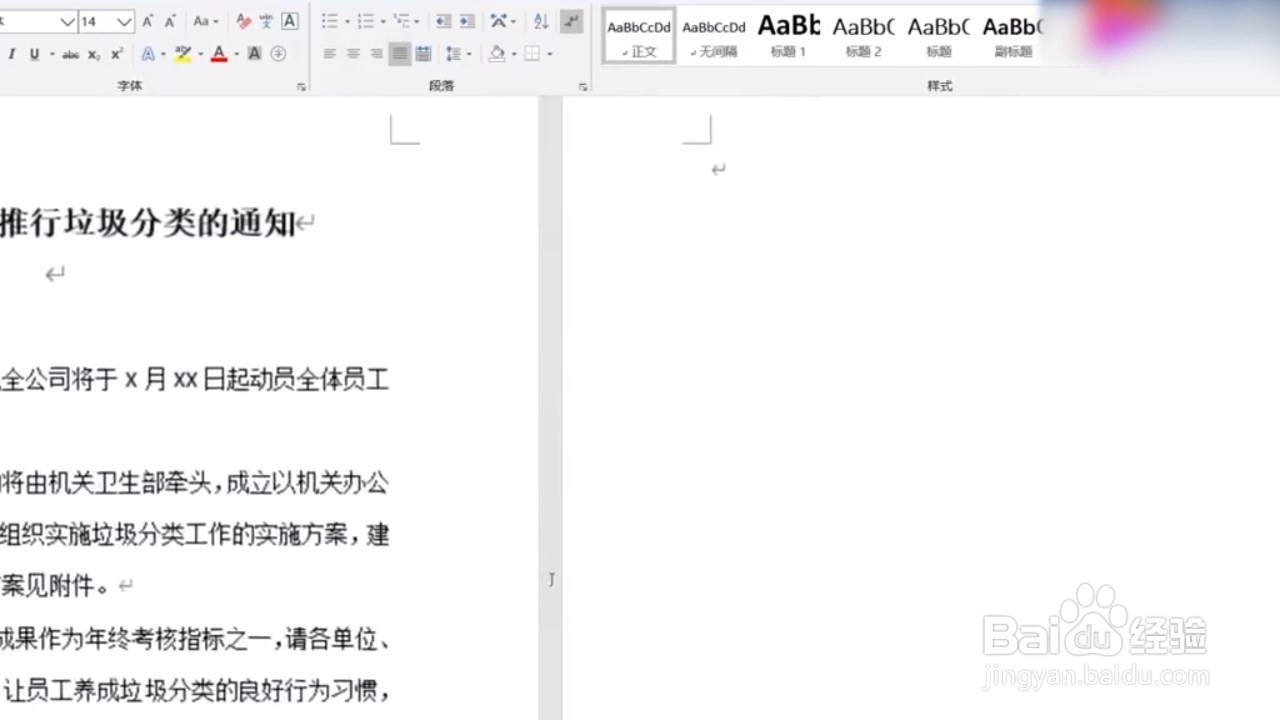
Task: Apply multilevel list formatting
Action: (402, 21)
